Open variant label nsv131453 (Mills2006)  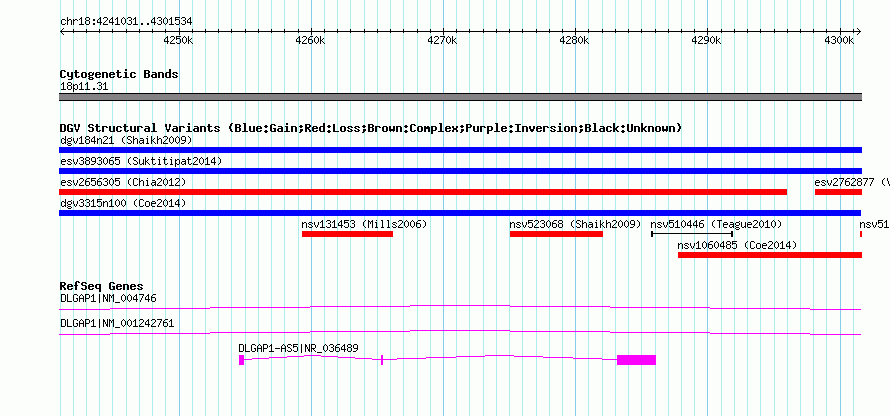[x=364, y=224]
